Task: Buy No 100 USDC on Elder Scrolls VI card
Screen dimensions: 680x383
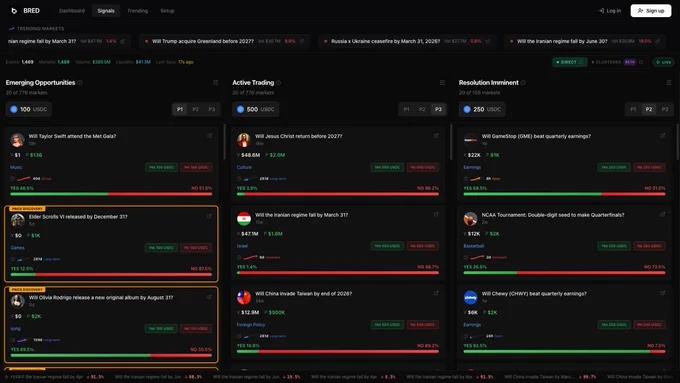Action: (x=196, y=248)
